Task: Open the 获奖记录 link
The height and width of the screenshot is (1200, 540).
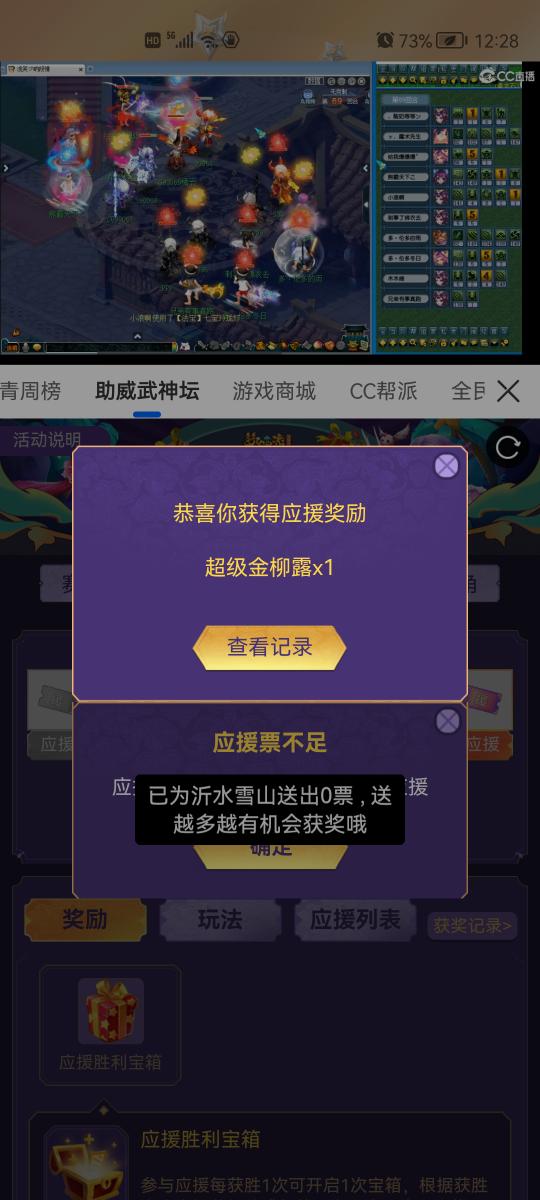Action: (473, 926)
